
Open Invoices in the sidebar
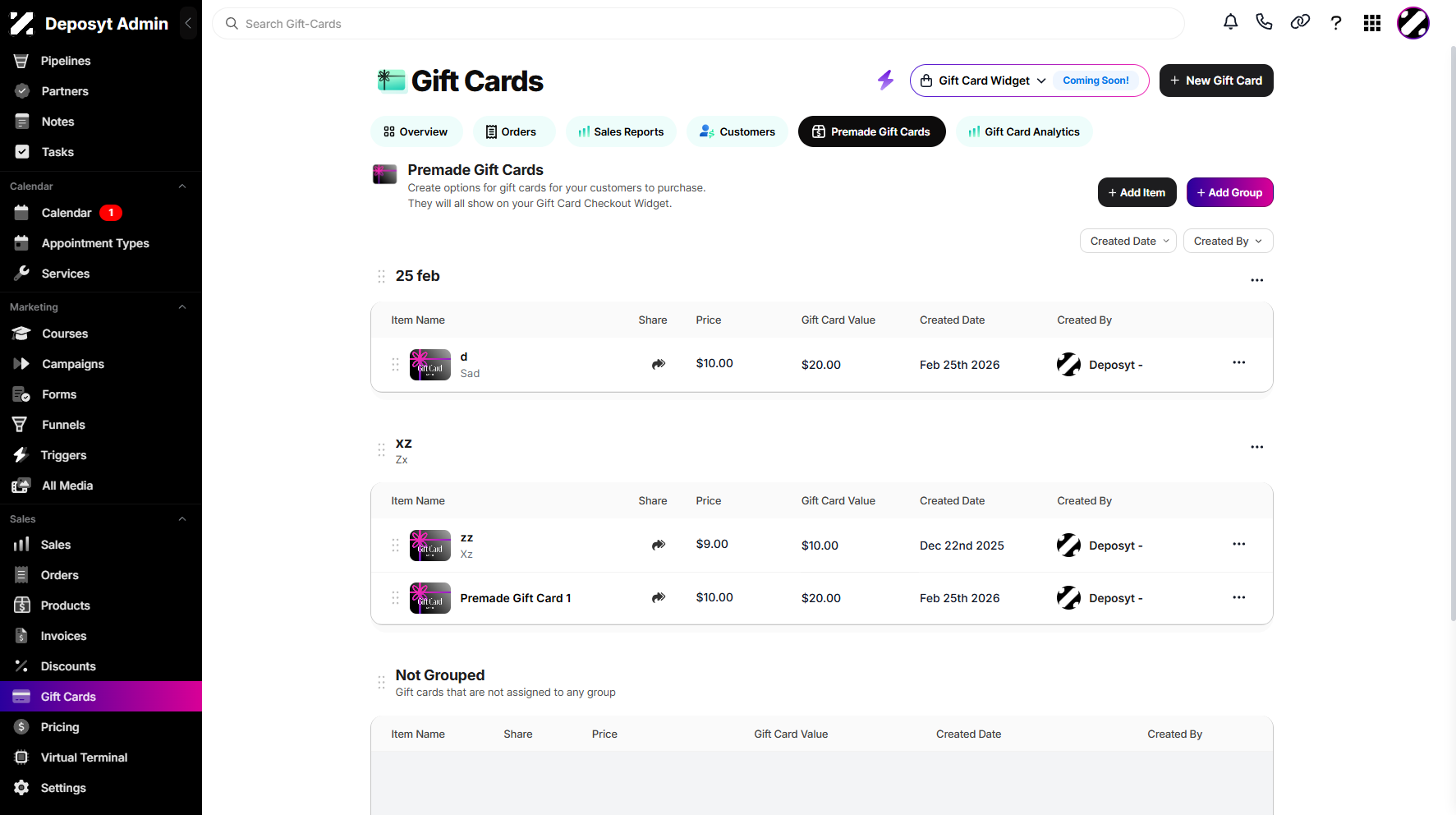[101, 636]
